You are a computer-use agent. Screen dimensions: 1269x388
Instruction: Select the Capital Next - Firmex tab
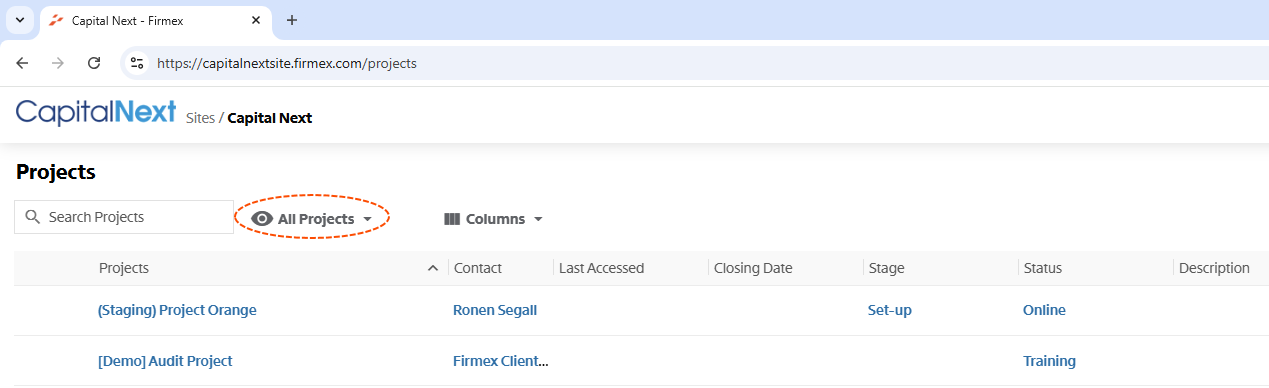[155, 20]
